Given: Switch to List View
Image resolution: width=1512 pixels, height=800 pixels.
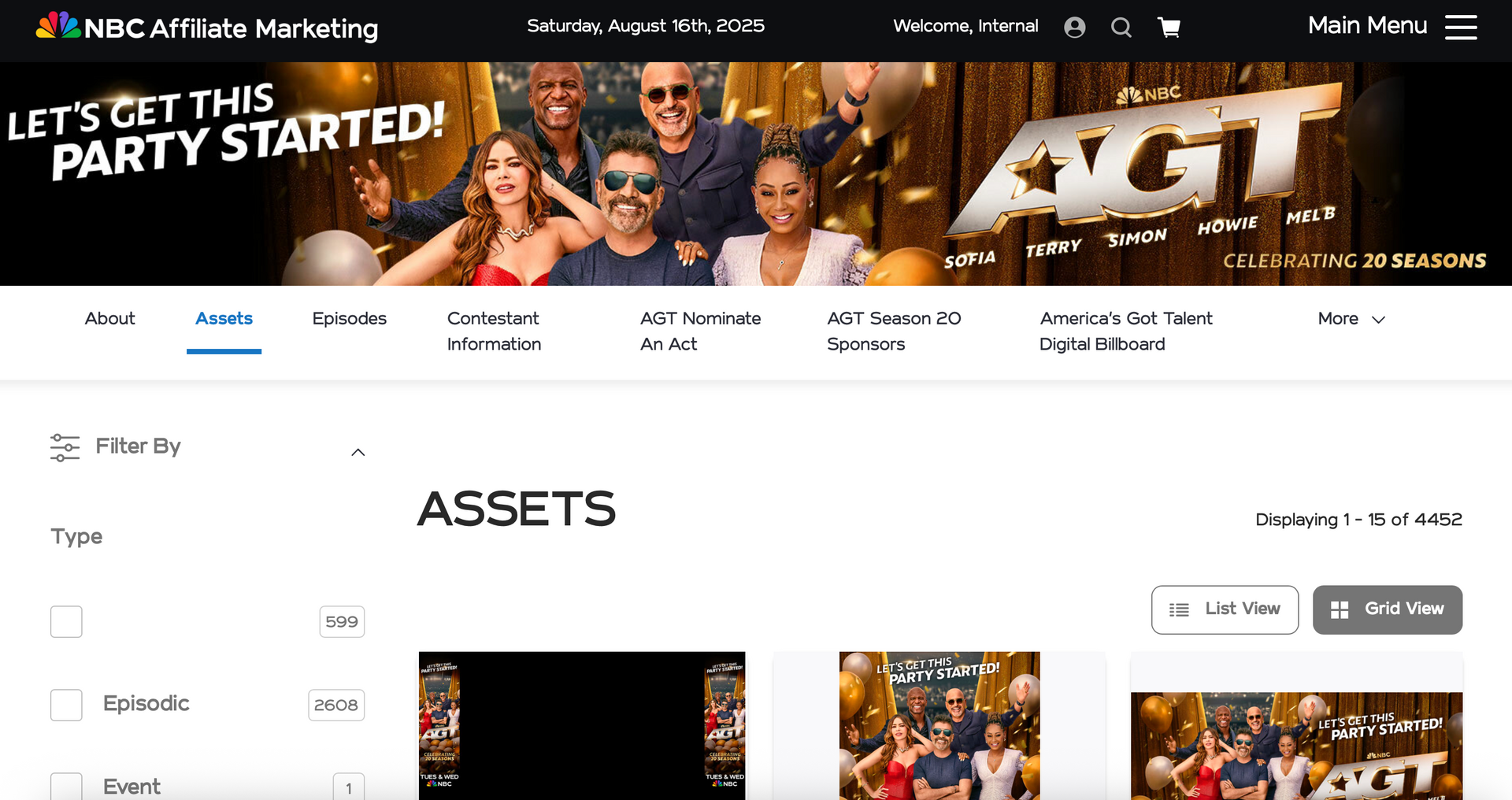Looking at the screenshot, I should pos(1225,609).
